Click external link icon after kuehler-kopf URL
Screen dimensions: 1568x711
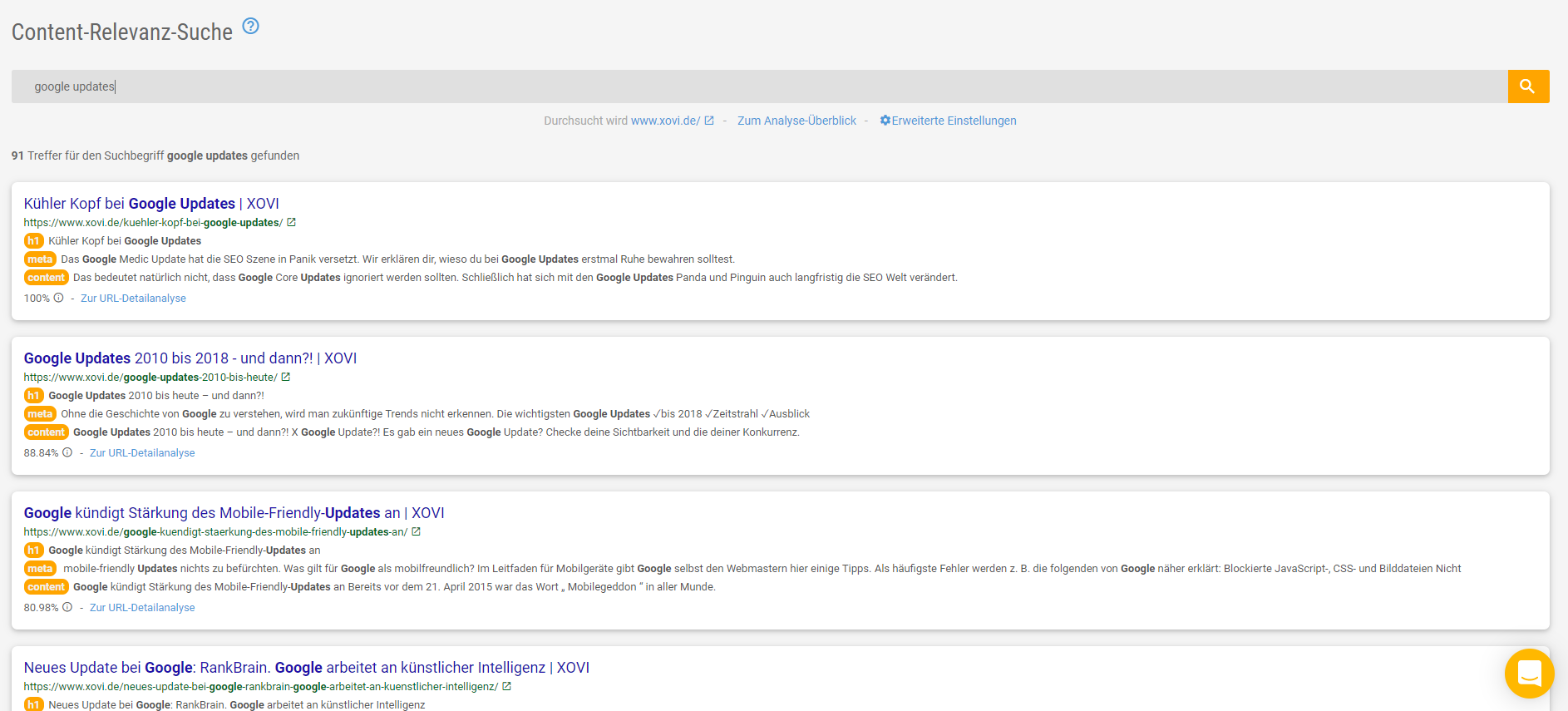(291, 222)
